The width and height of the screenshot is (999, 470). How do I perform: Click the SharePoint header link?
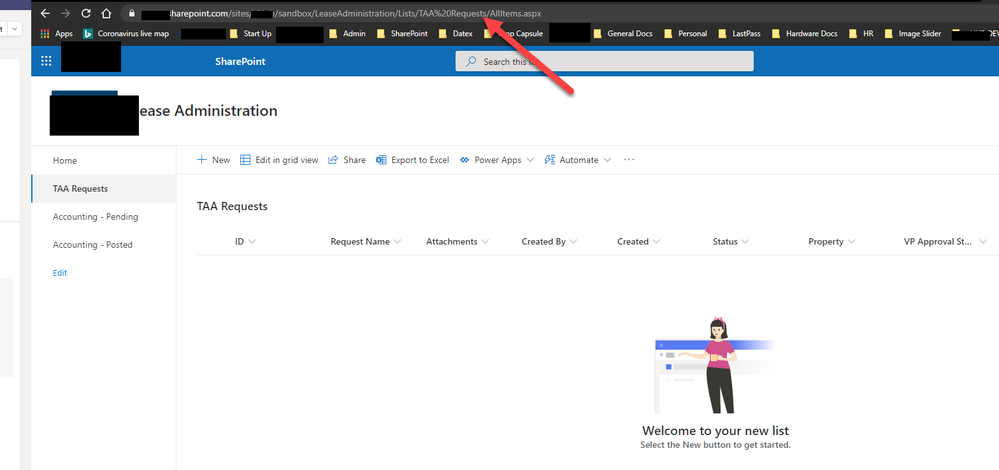tap(240, 62)
